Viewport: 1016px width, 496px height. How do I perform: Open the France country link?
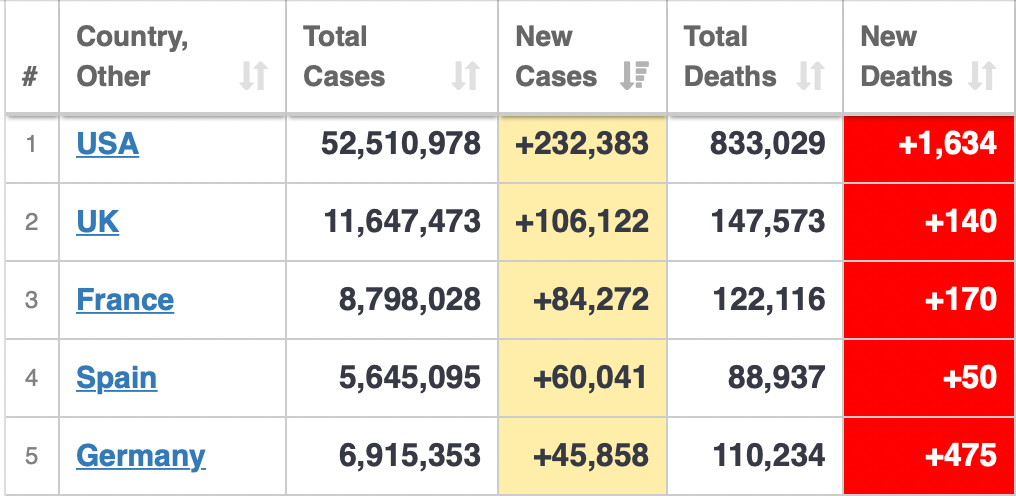[x=125, y=300]
